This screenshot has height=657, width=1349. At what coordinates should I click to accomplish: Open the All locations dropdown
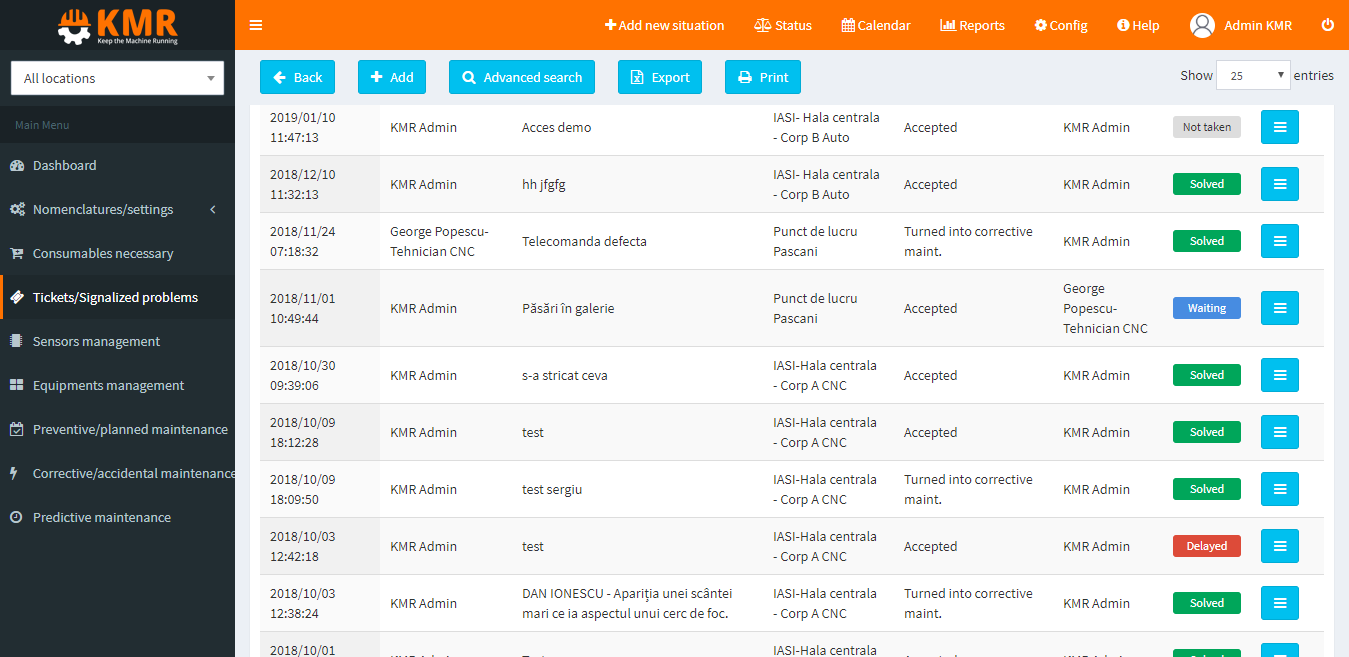tap(117, 78)
